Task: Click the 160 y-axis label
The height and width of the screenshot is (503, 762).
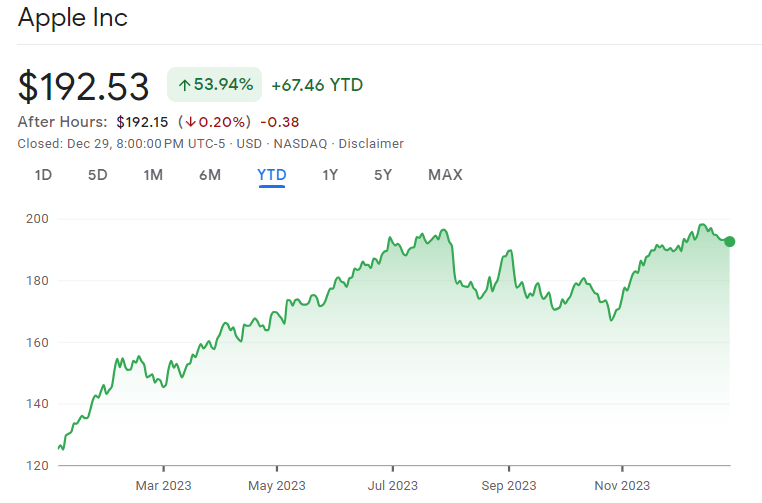Action: coord(37,343)
